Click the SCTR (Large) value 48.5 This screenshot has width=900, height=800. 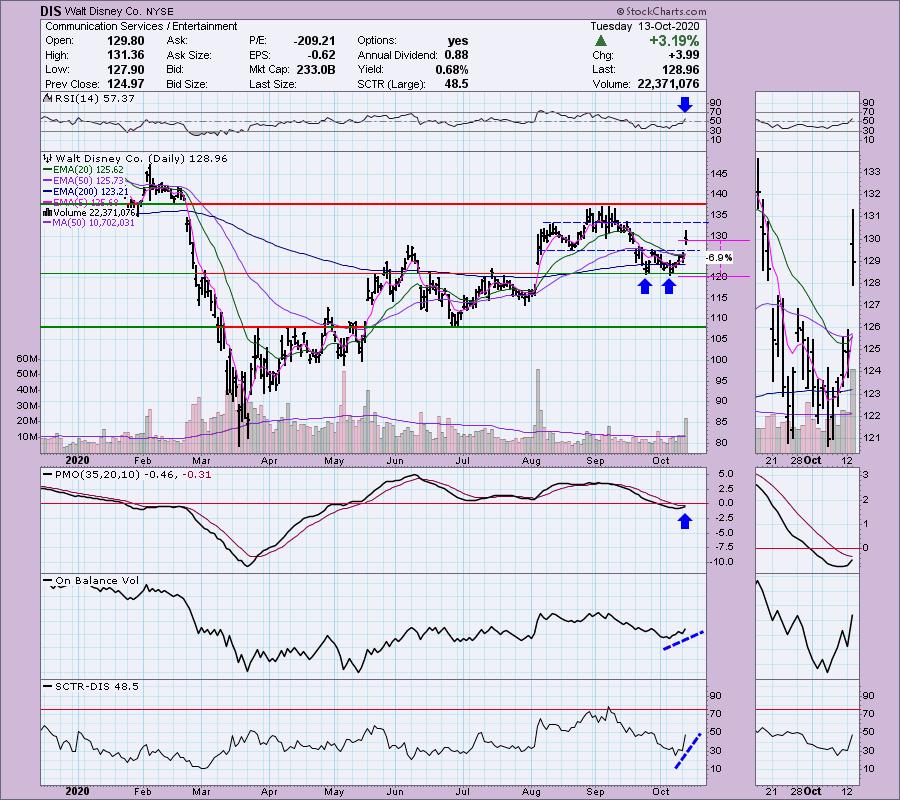(456, 84)
